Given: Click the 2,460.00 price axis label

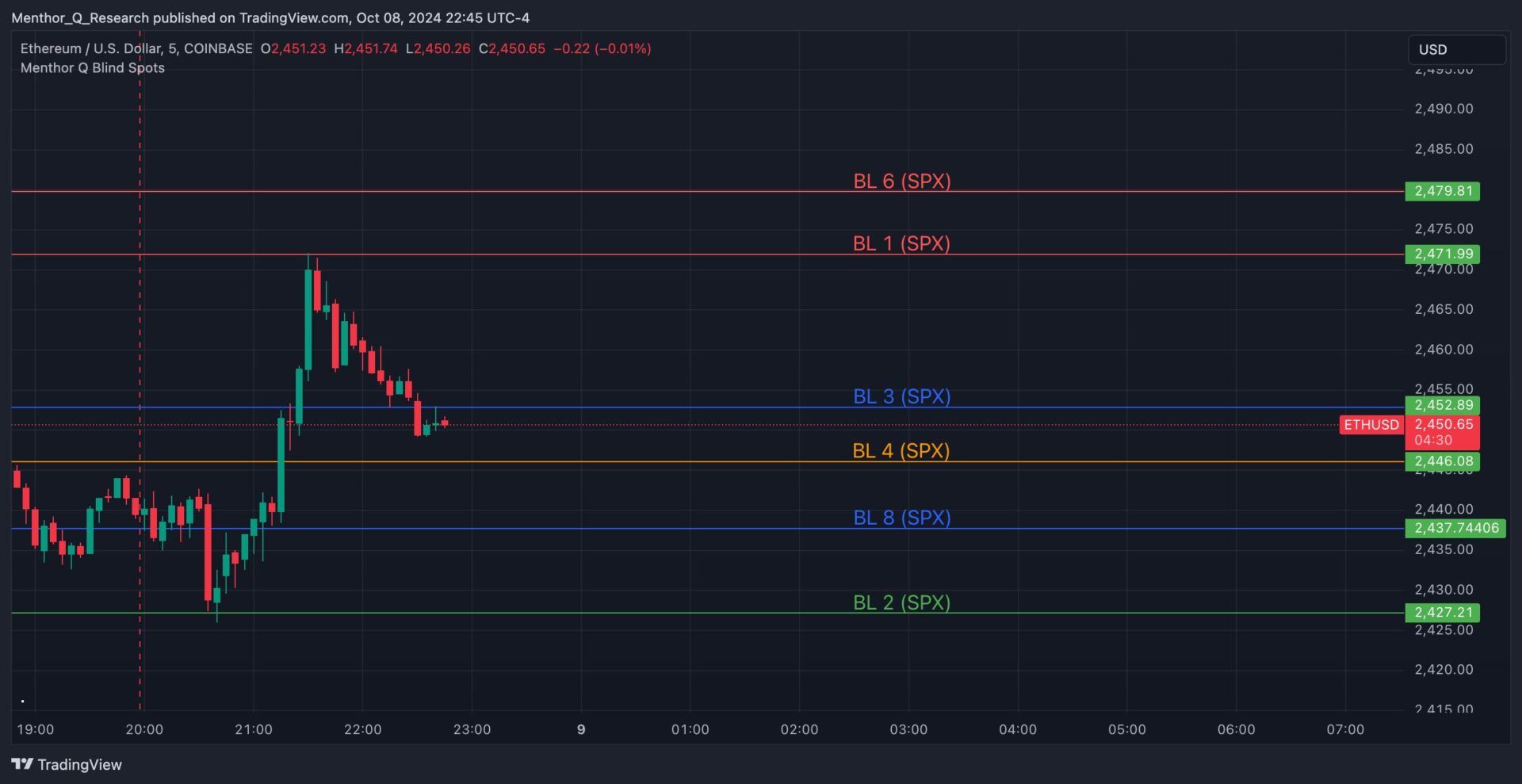Looking at the screenshot, I should click(1444, 350).
